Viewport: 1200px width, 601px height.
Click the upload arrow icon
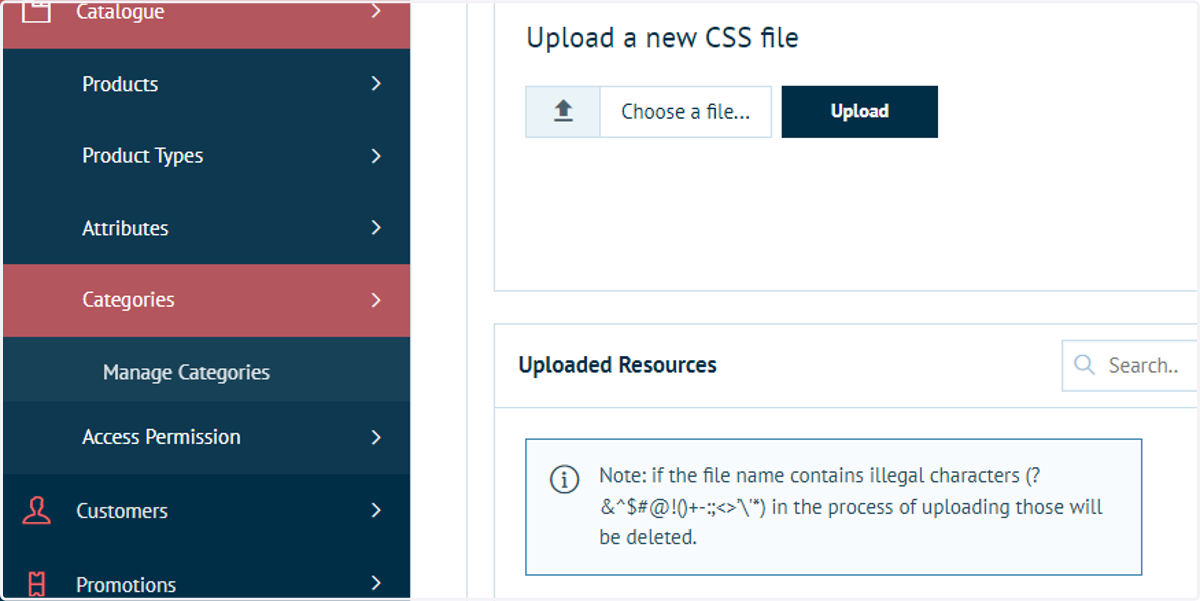563,111
